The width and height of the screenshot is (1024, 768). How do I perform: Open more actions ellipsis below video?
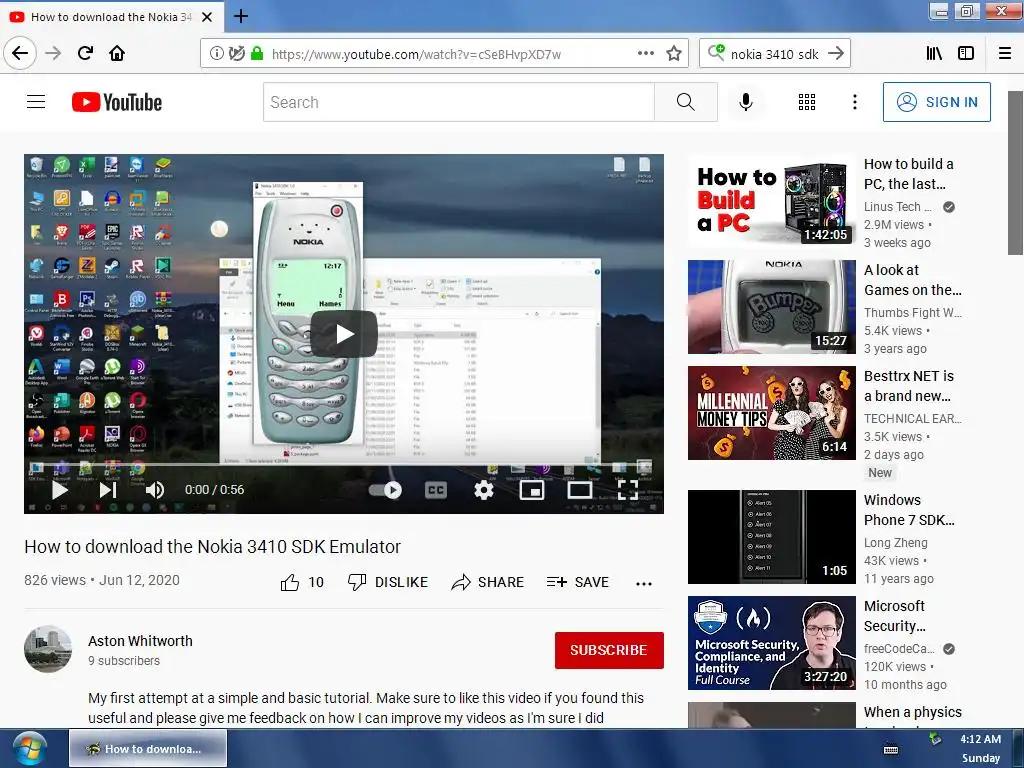point(644,583)
